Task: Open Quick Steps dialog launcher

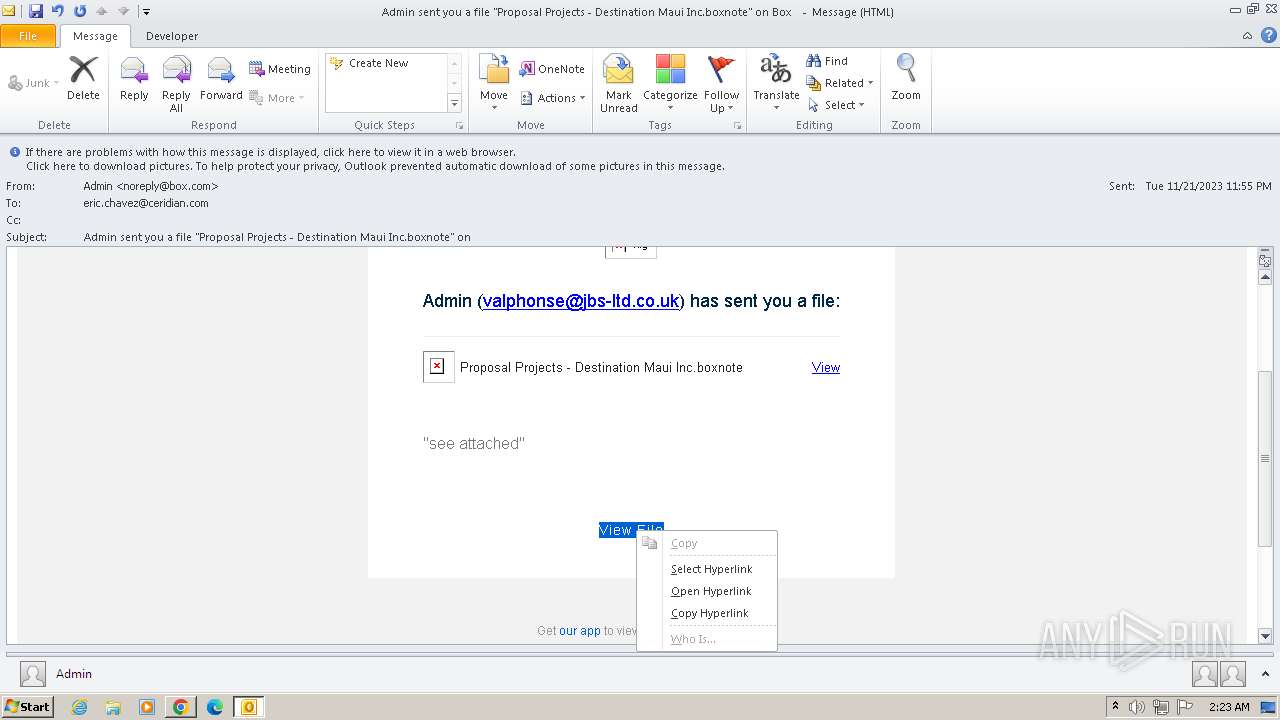Action: (x=460, y=126)
